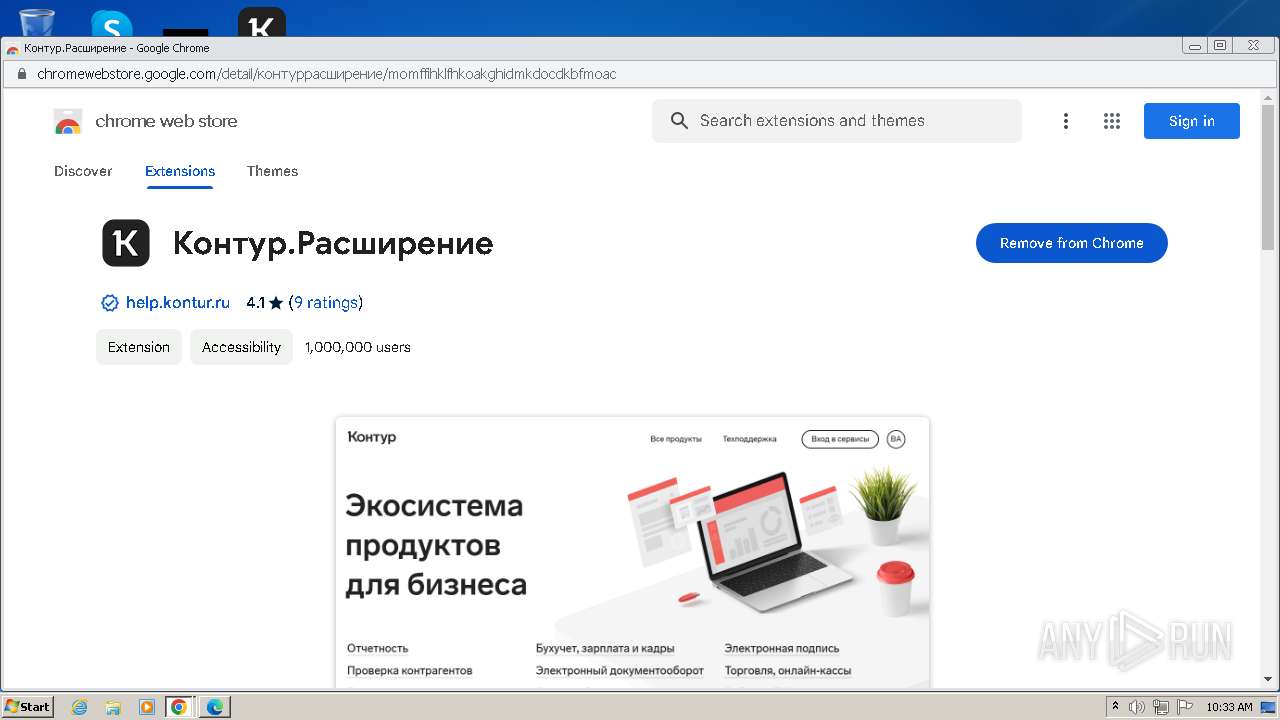This screenshot has height=720, width=1280.
Task: Click Remove from Chrome button
Action: [x=1072, y=243]
